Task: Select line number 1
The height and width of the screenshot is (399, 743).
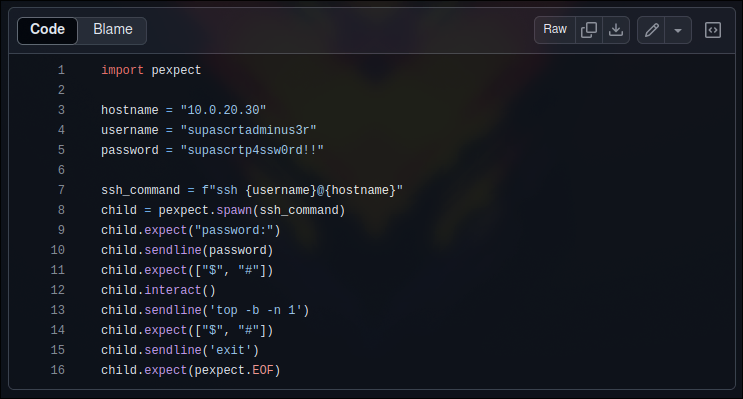Action: (61, 70)
